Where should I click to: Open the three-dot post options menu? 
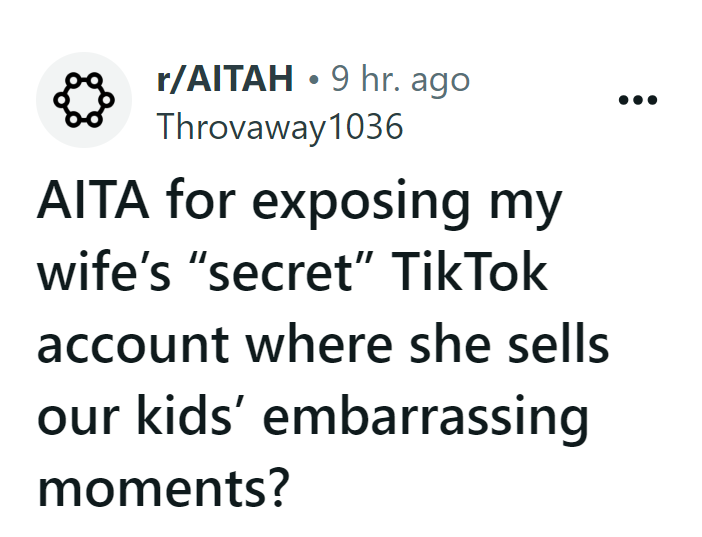coord(637,102)
